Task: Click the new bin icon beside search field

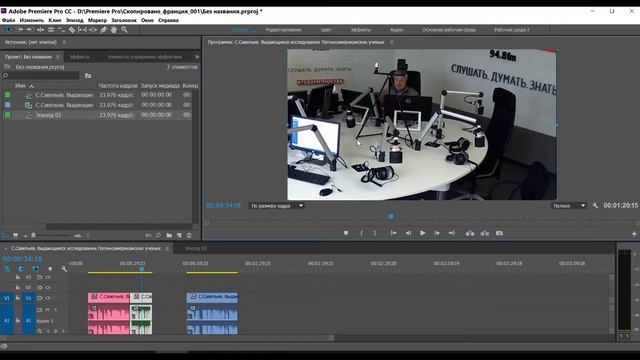Action: (x=88, y=76)
